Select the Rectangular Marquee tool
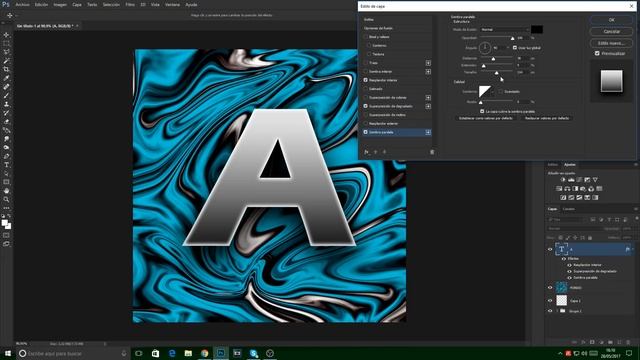640x360 pixels. [7, 43]
